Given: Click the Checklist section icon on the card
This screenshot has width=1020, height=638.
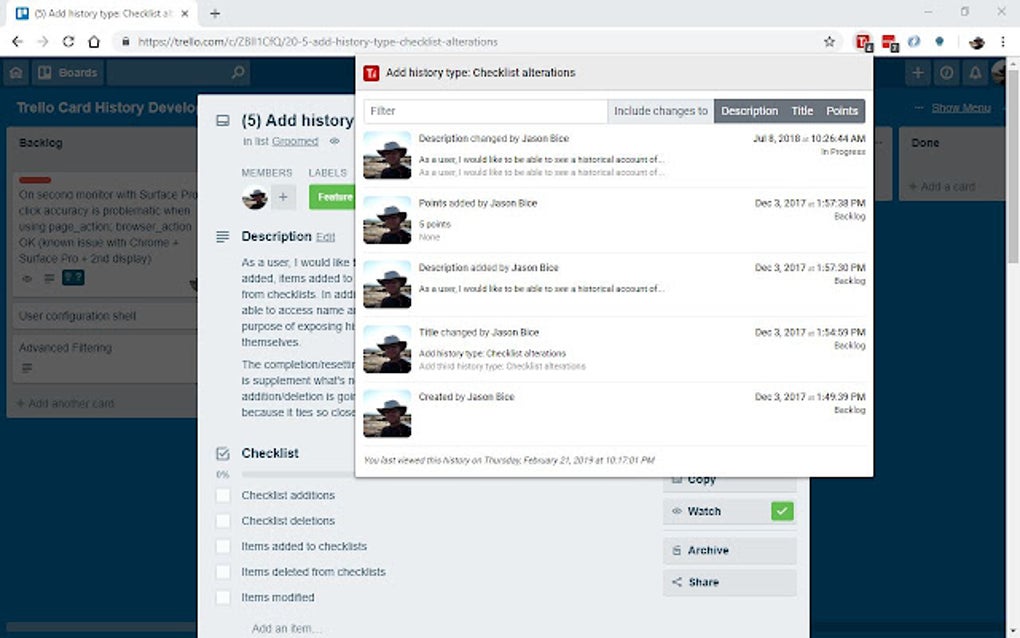Looking at the screenshot, I should [x=221, y=453].
